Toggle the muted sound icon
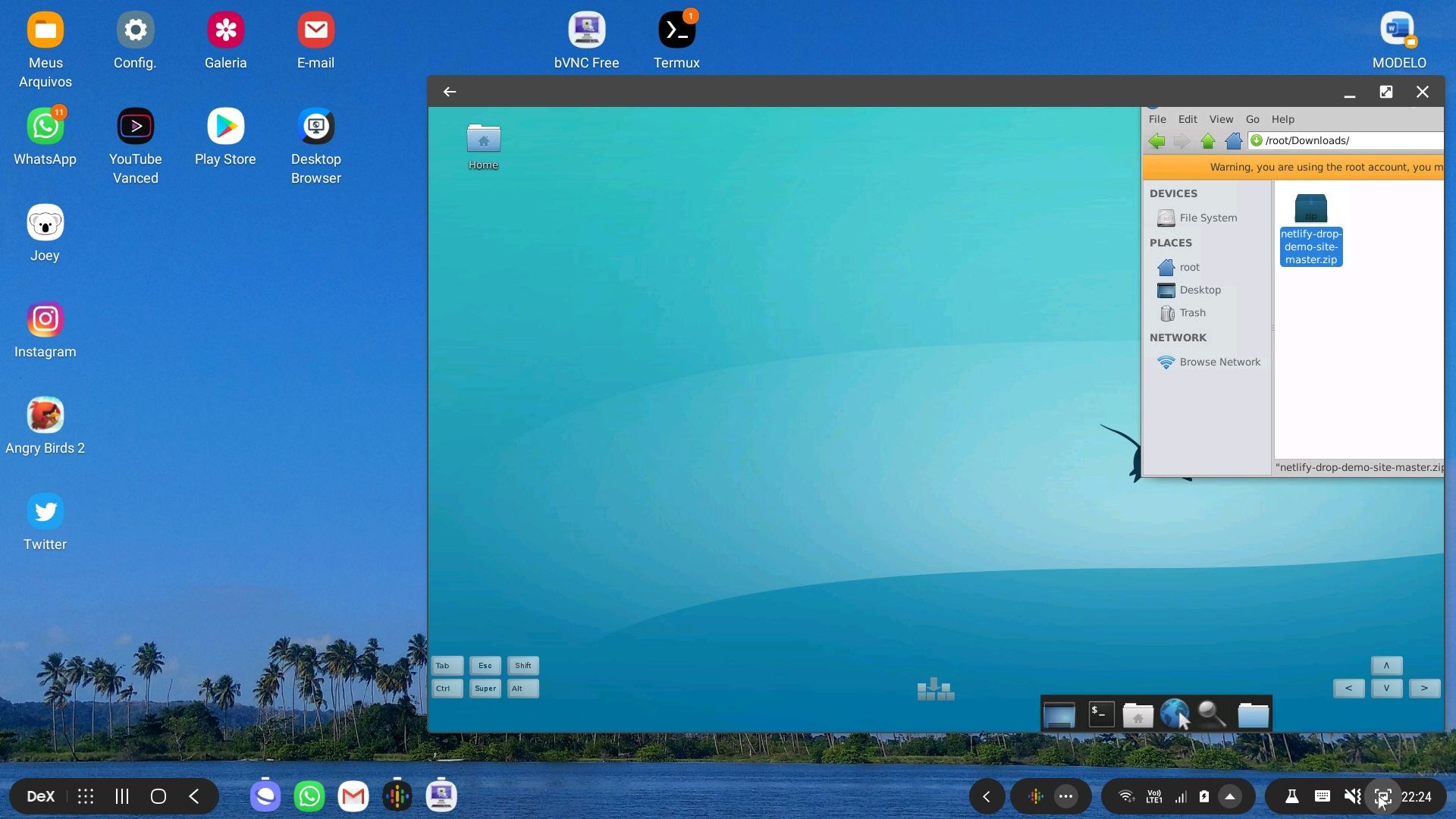The width and height of the screenshot is (1456, 819). click(1352, 796)
